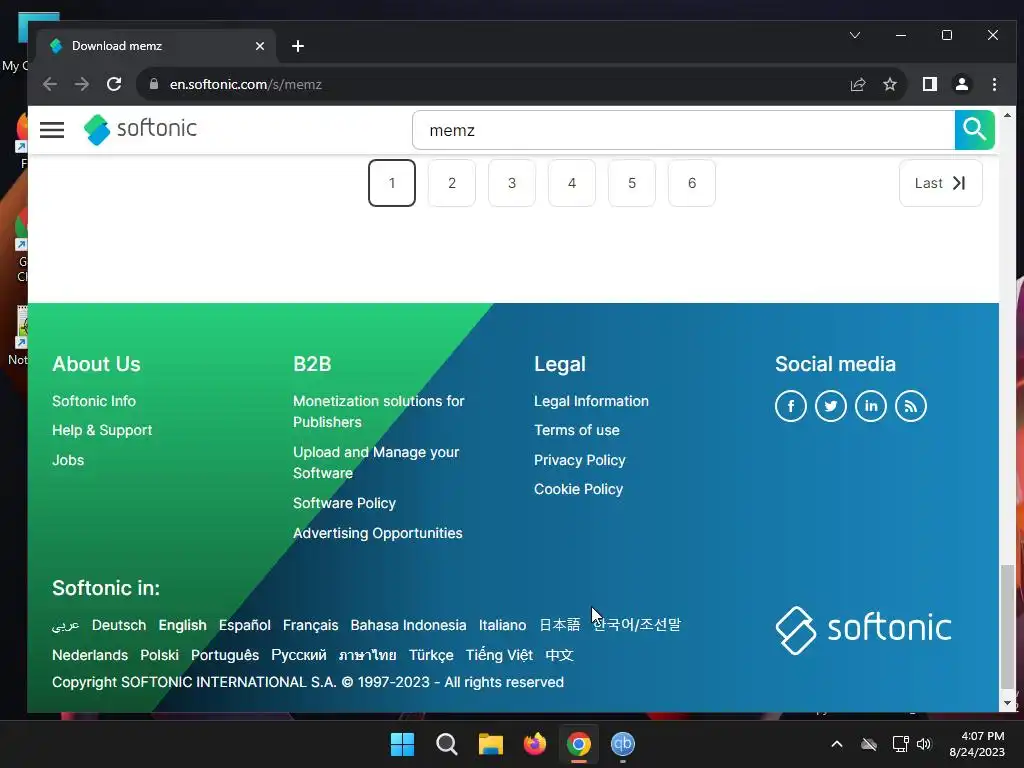Open Softonic's Facebook page icon

[x=790, y=406]
